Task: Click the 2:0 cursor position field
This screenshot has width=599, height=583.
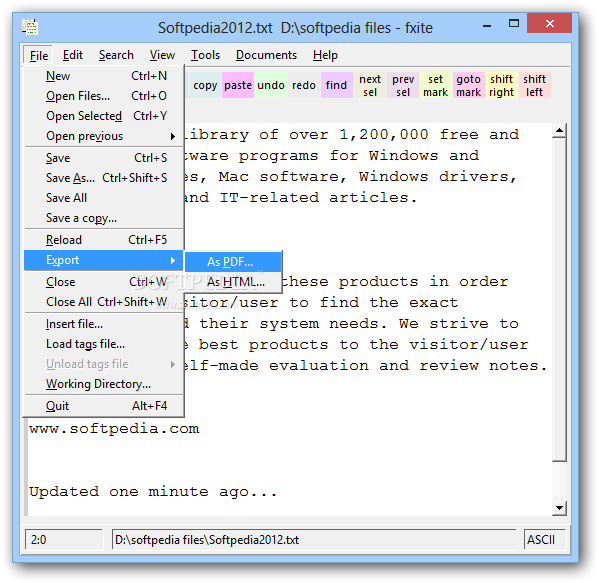Action: click(64, 539)
